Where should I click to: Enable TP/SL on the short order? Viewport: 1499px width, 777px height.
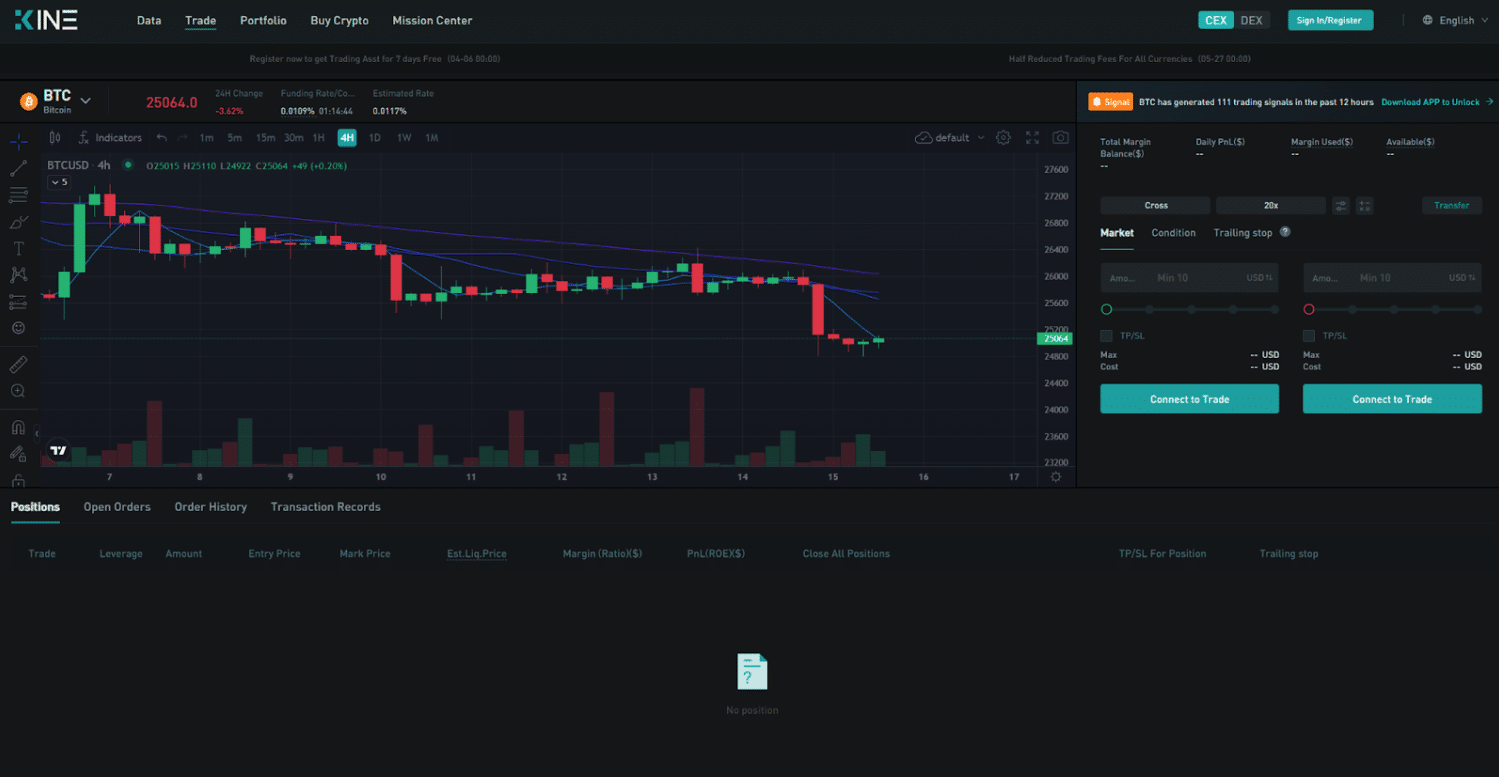click(1309, 336)
